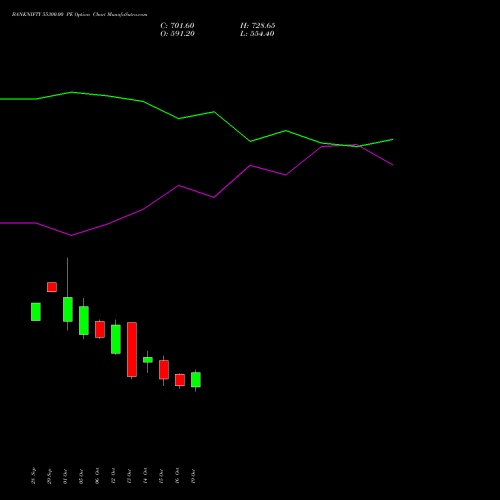The width and height of the screenshot is (500, 500).
Task: Click the 29 Sep date label
Action: [49, 476]
